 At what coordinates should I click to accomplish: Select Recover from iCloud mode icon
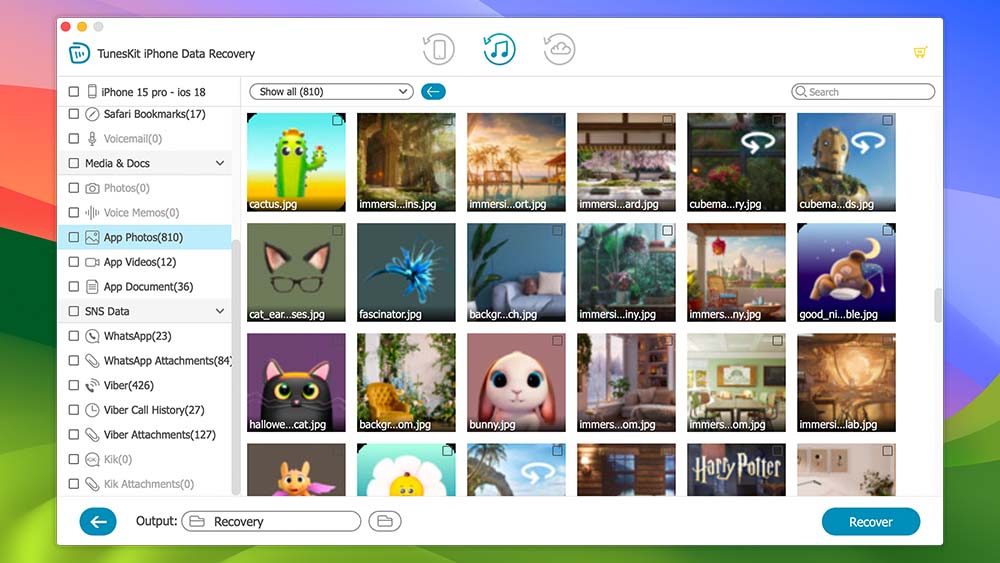click(559, 49)
